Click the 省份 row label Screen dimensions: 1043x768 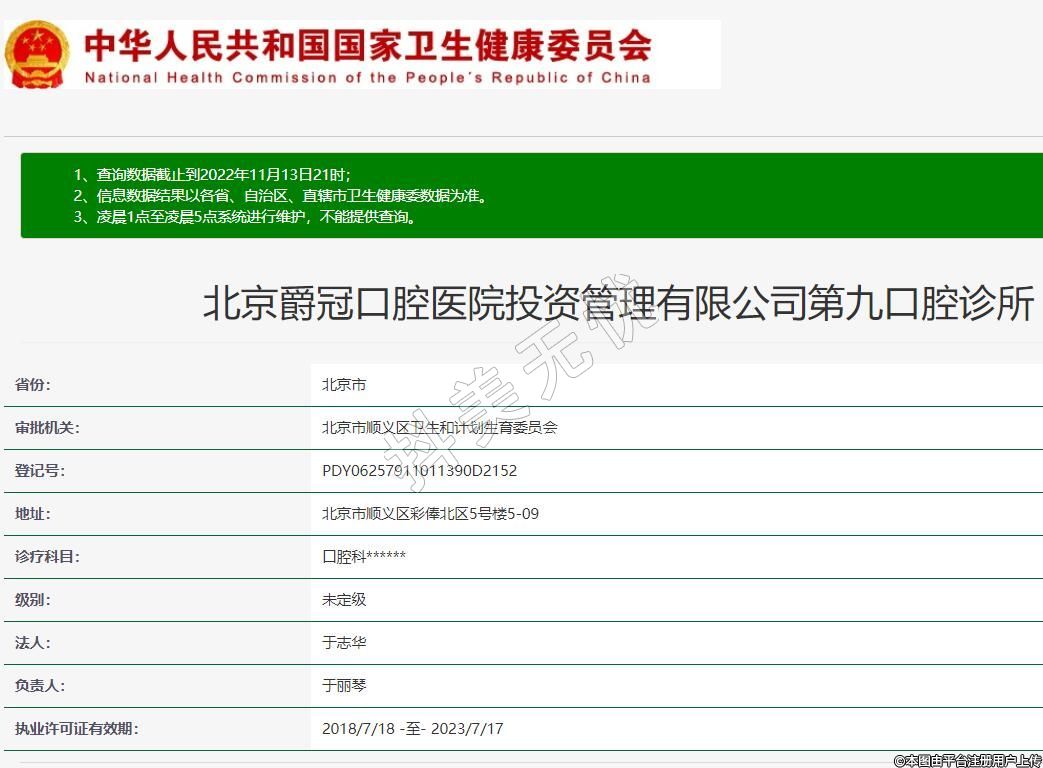coord(33,385)
